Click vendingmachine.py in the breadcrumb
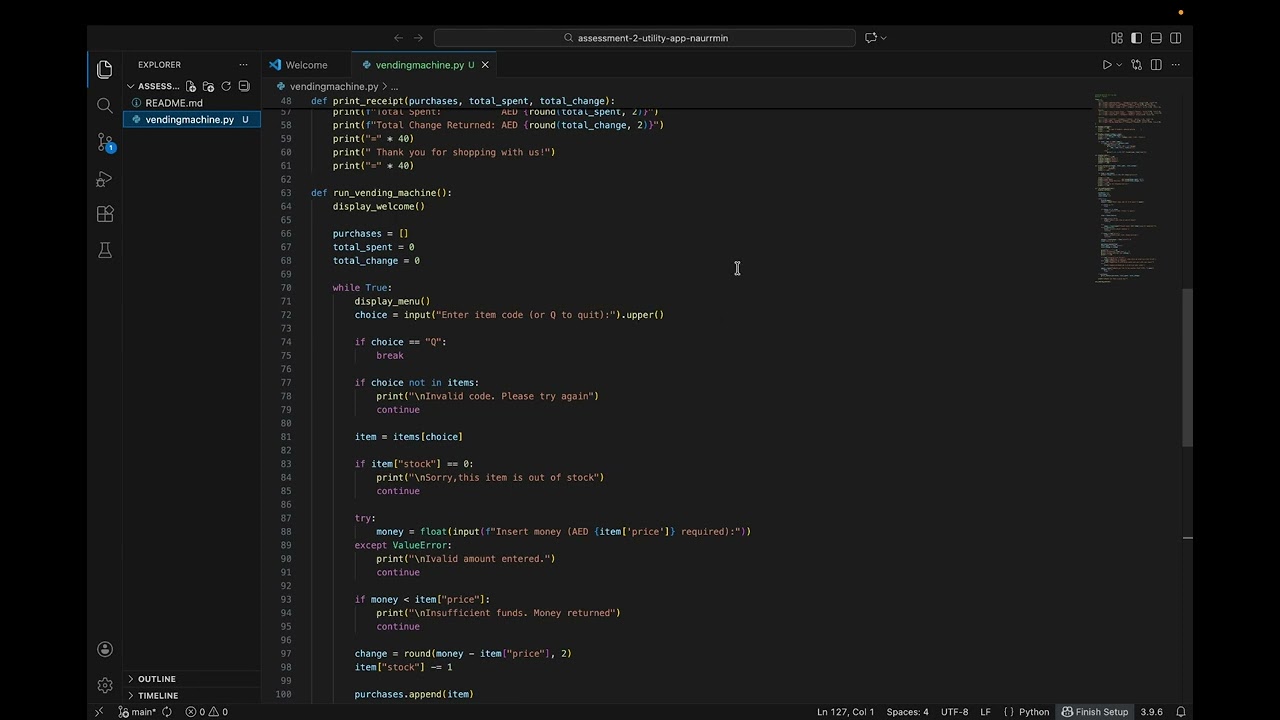1280x720 pixels. click(334, 87)
